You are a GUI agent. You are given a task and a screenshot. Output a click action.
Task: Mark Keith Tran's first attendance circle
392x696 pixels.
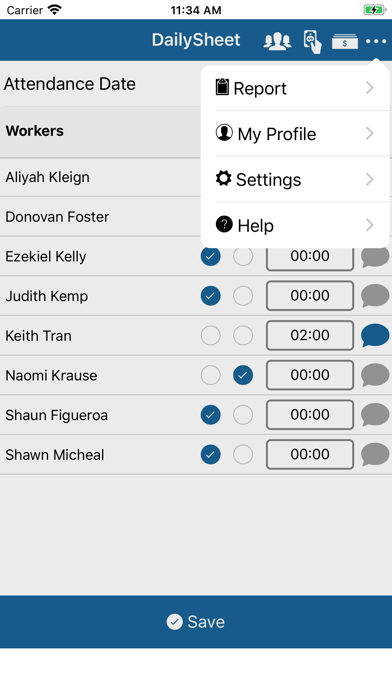tap(210, 336)
